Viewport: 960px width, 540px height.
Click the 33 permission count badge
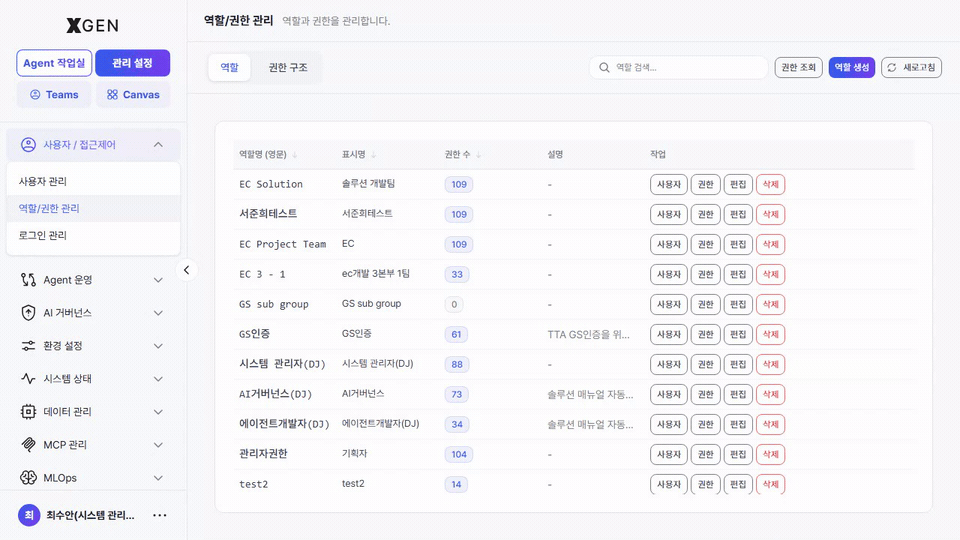[457, 274]
